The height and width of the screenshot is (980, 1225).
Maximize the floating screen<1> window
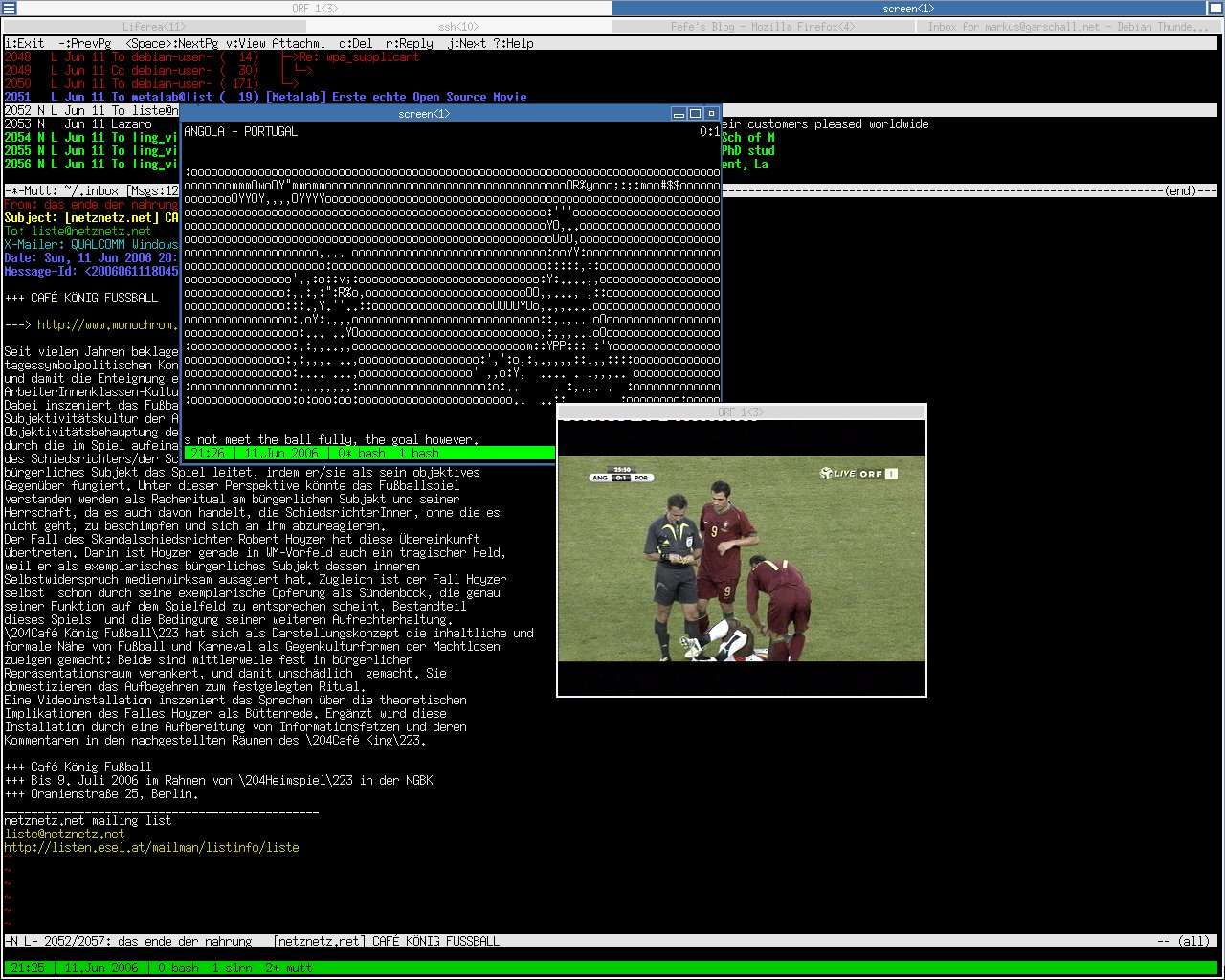[696, 113]
